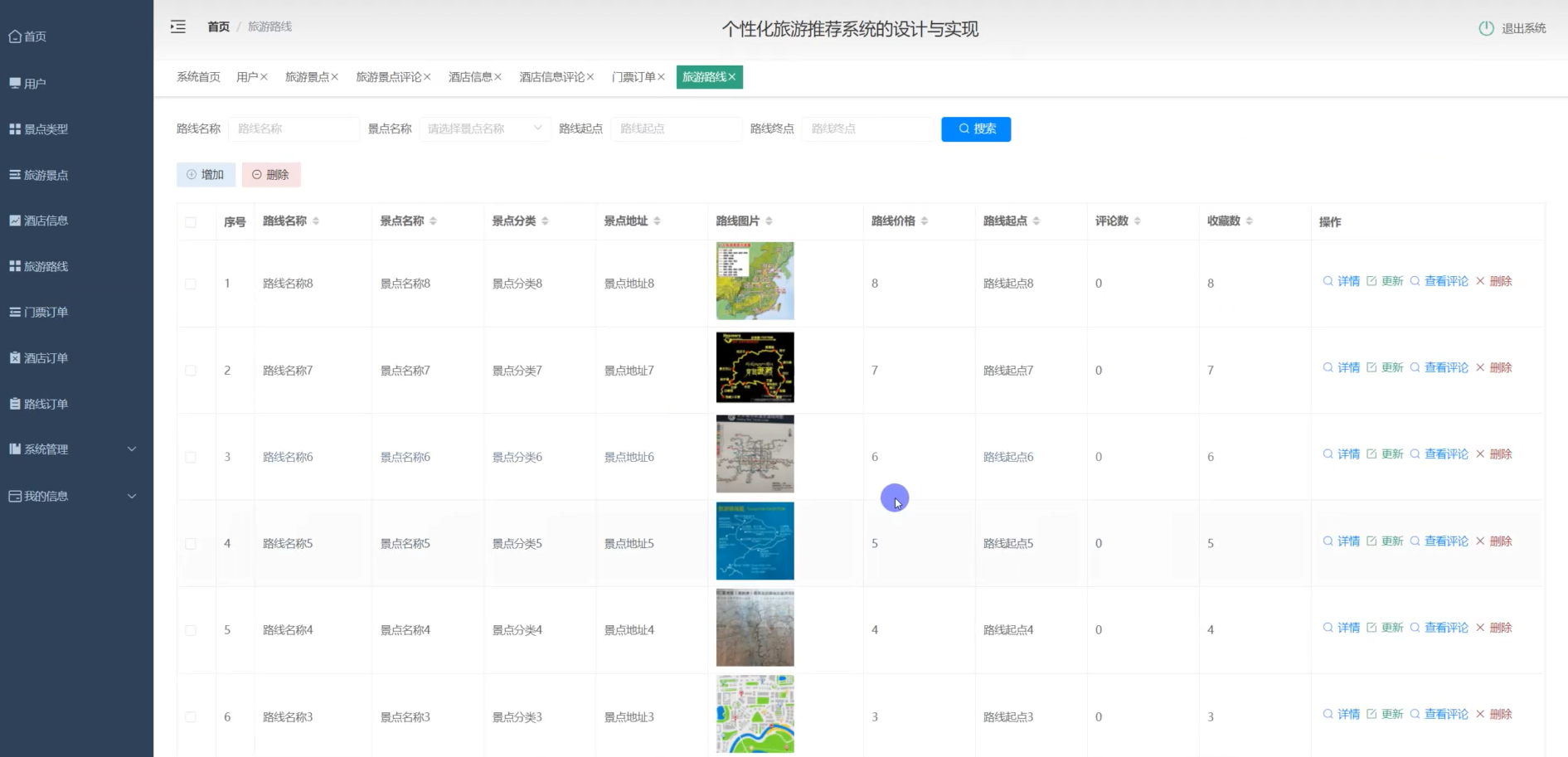Open 首页 in the sidebar
1568x757 pixels.
pos(27,36)
